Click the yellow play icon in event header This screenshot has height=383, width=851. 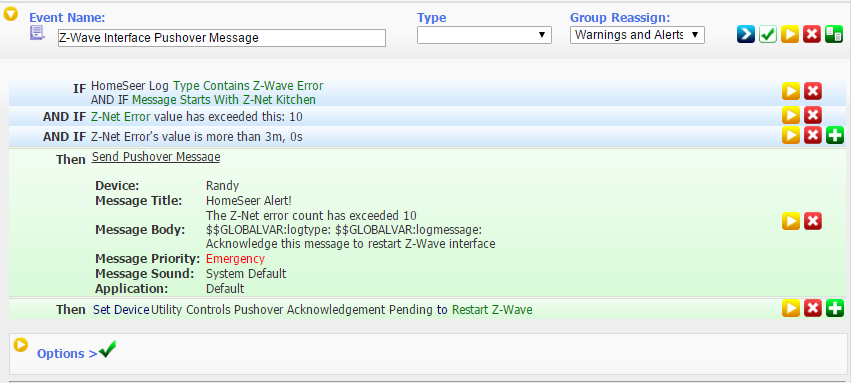pyautogui.click(x=790, y=35)
